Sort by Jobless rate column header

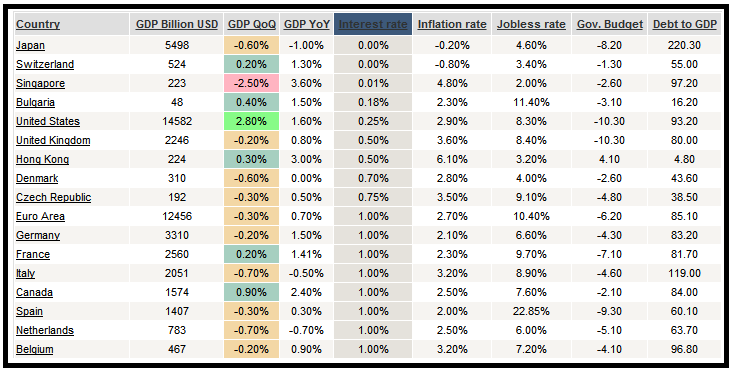click(x=531, y=24)
